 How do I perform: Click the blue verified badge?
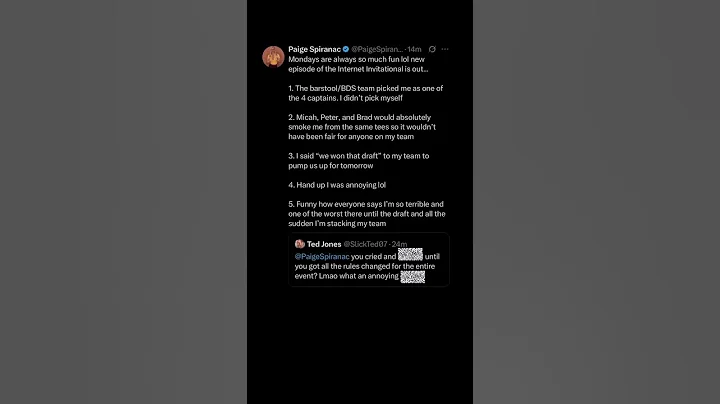pyautogui.click(x=346, y=49)
